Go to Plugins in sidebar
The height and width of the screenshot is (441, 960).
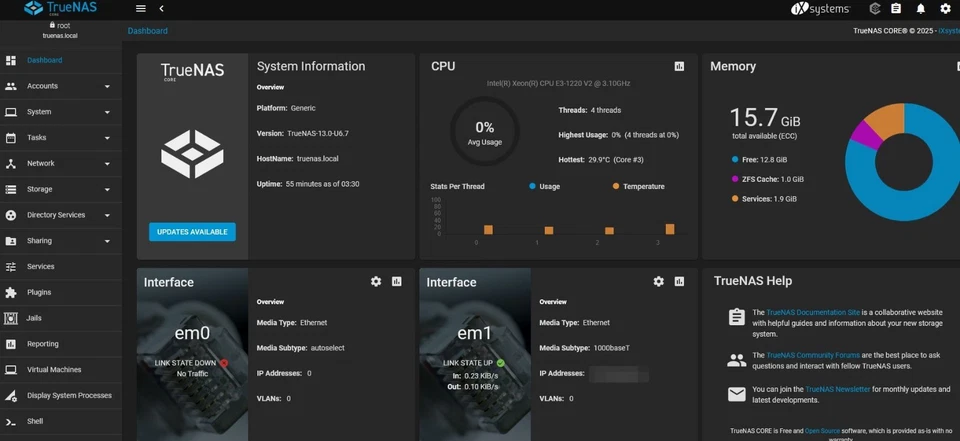[39, 293]
